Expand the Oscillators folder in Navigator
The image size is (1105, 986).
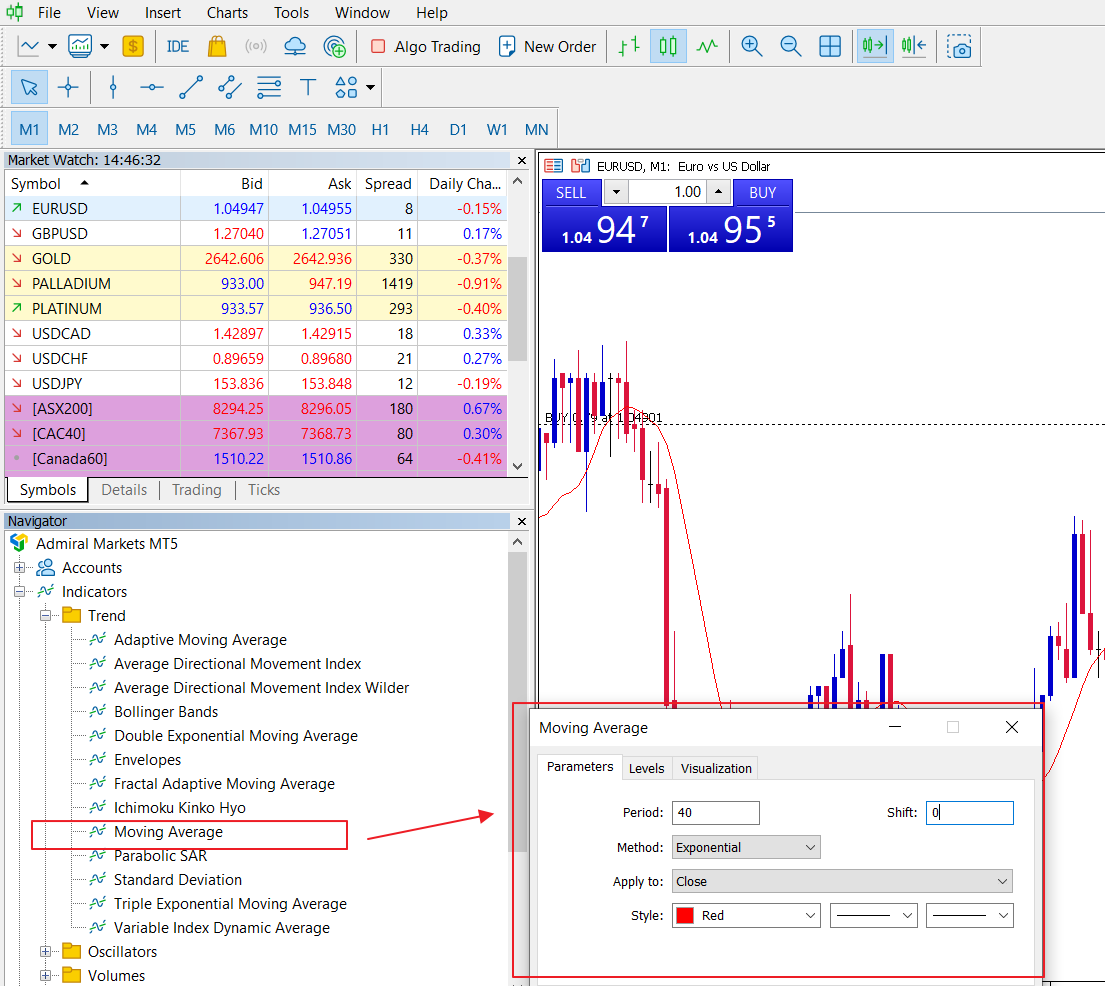pyautogui.click(x=46, y=951)
